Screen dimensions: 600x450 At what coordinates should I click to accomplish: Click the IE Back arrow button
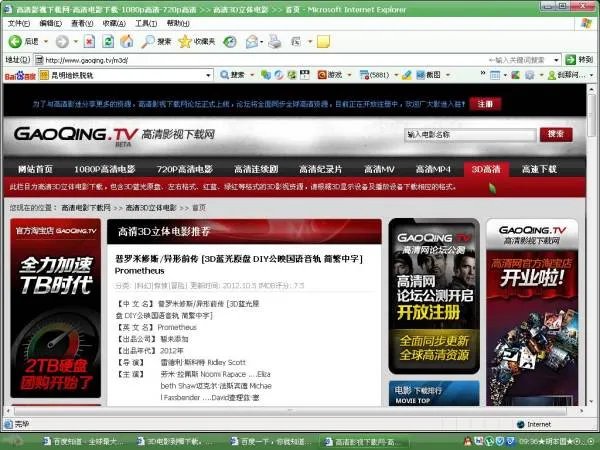click(15, 41)
